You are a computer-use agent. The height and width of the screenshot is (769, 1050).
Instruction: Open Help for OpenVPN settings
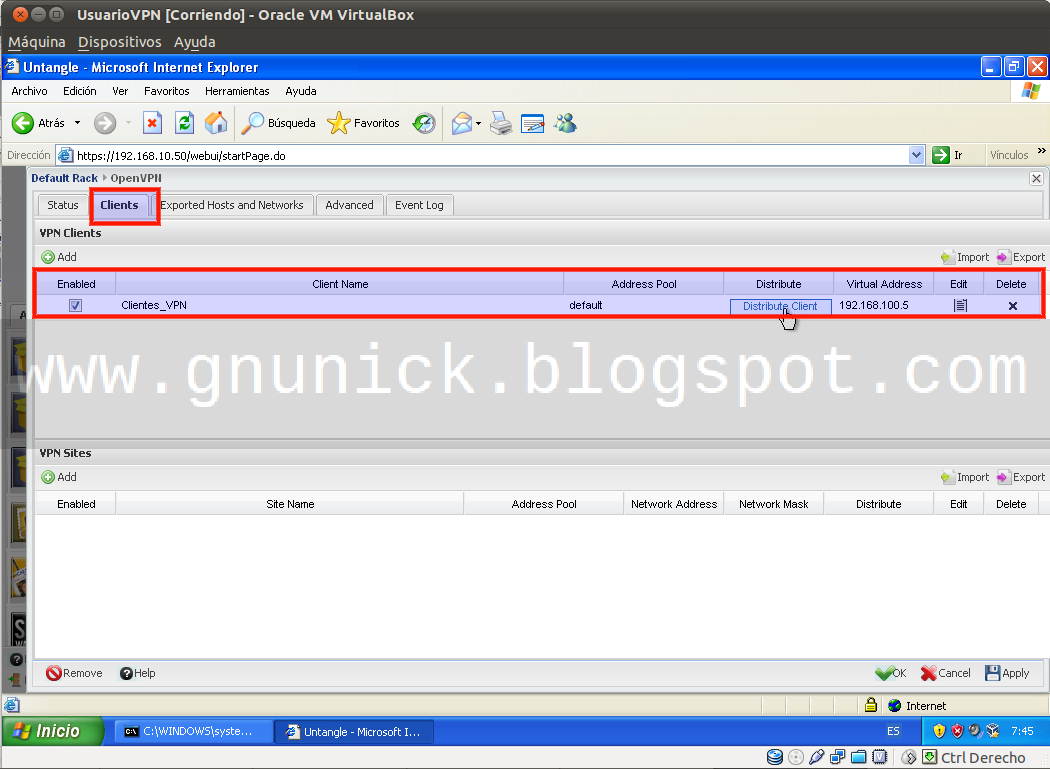(x=137, y=673)
